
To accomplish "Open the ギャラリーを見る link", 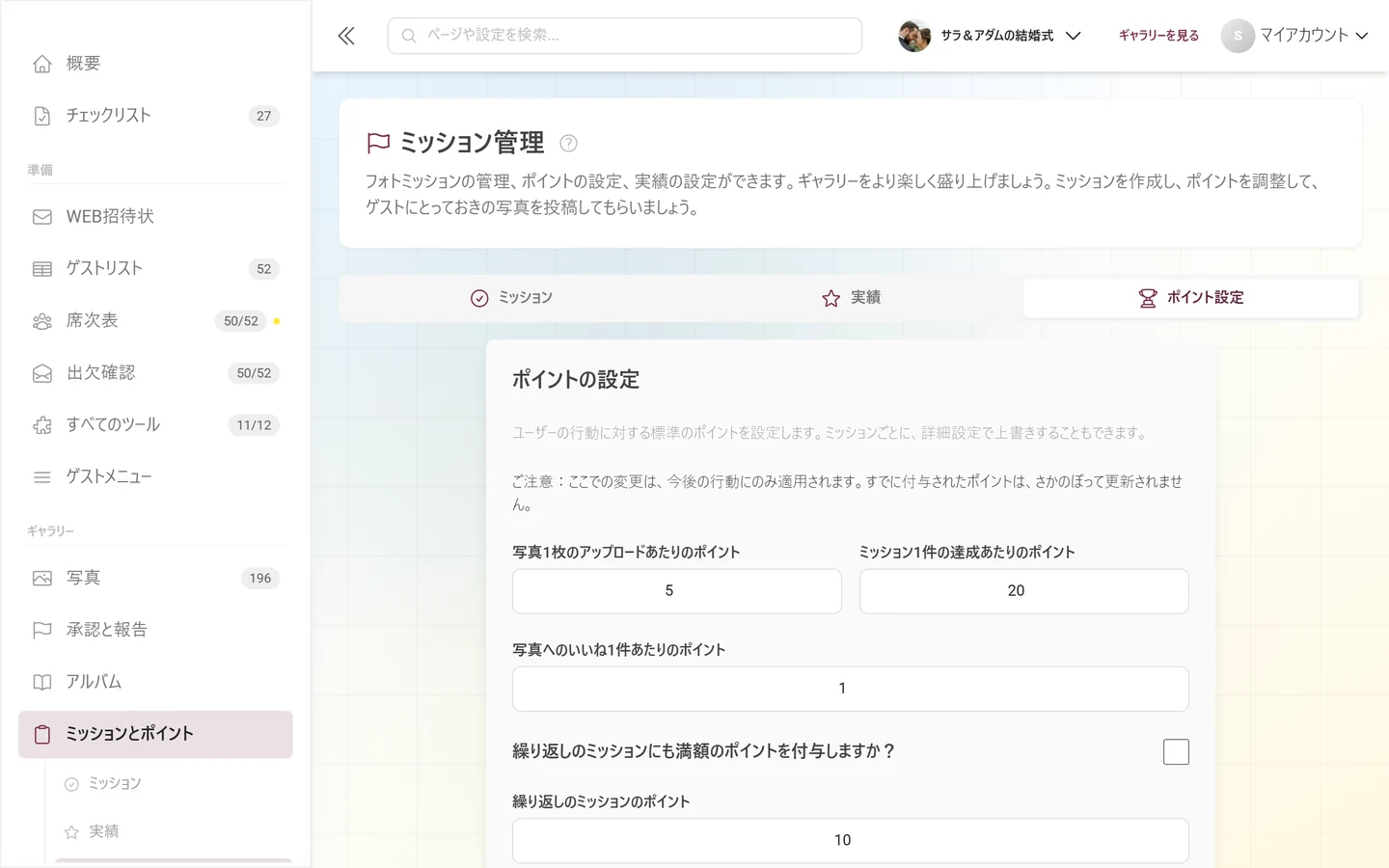I will point(1158,36).
